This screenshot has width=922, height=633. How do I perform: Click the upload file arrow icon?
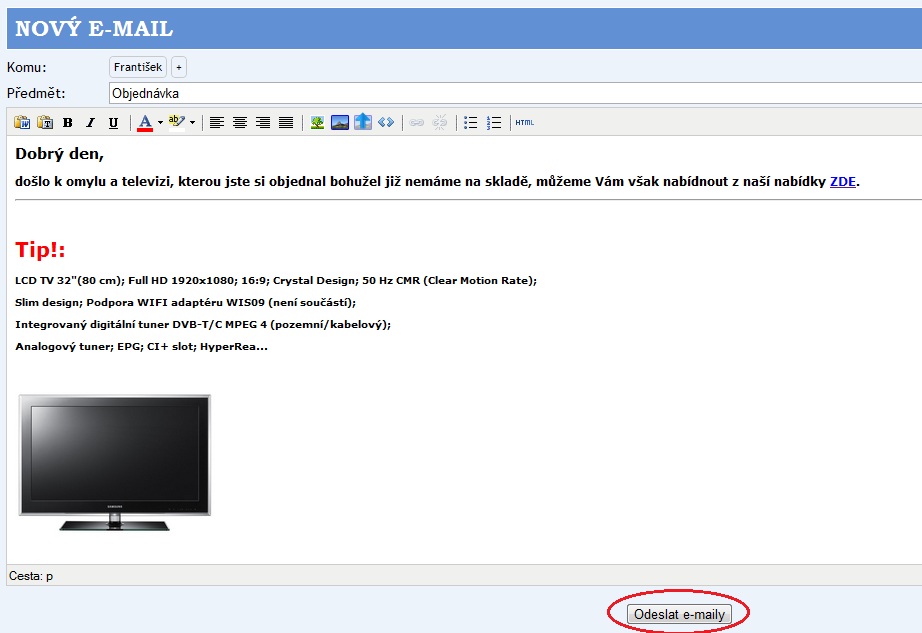point(363,123)
